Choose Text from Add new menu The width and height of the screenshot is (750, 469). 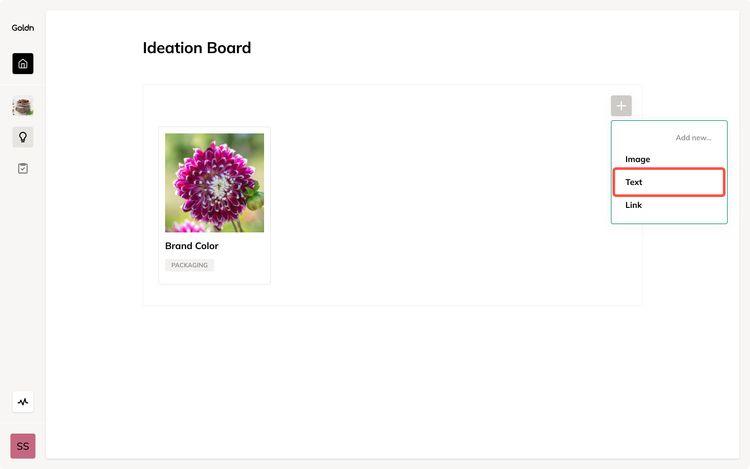(x=669, y=182)
